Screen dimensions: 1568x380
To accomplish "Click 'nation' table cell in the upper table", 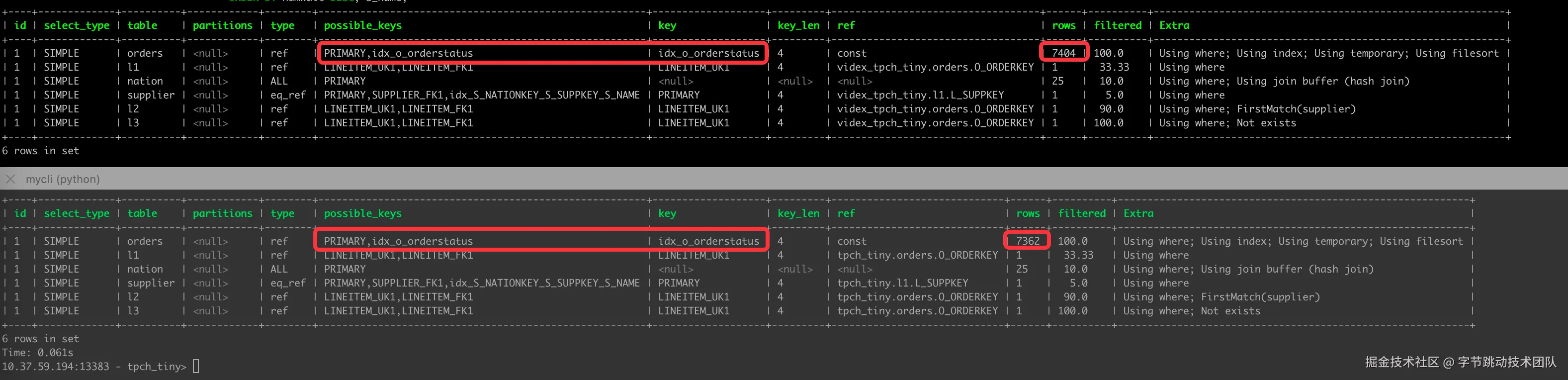I will tap(145, 81).
